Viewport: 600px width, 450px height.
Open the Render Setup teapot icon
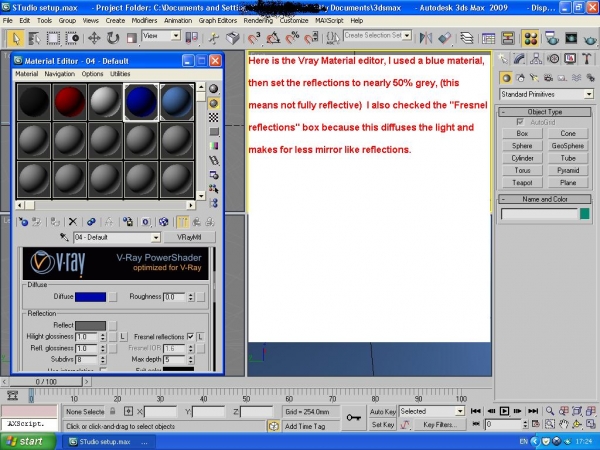click(551, 38)
